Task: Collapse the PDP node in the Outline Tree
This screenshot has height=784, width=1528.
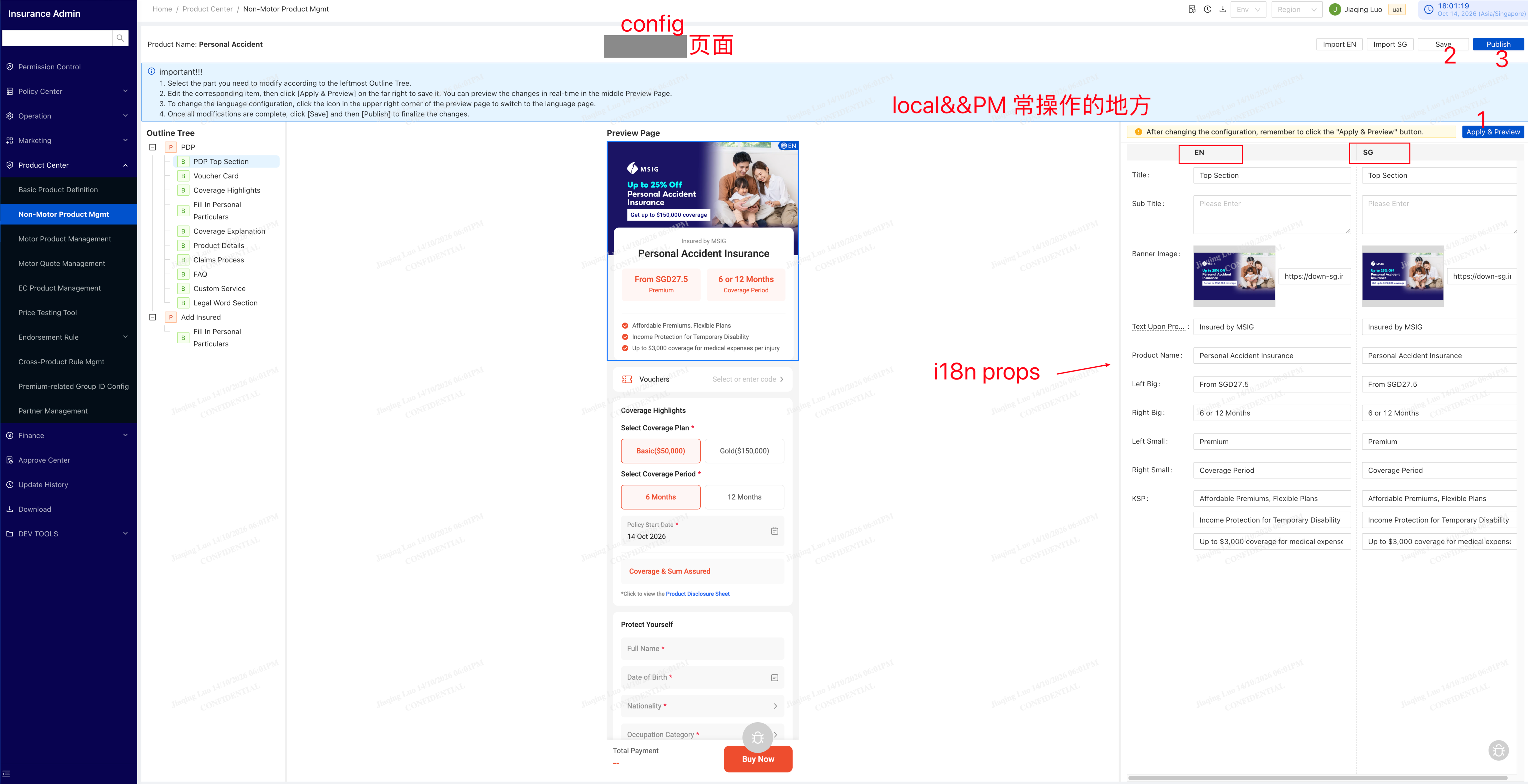Action: (152, 147)
